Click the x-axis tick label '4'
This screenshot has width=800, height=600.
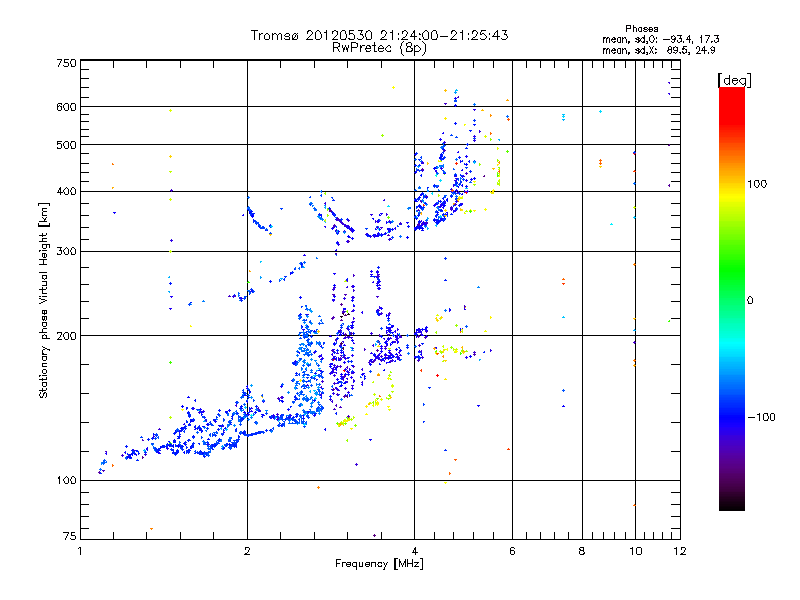pos(414,551)
